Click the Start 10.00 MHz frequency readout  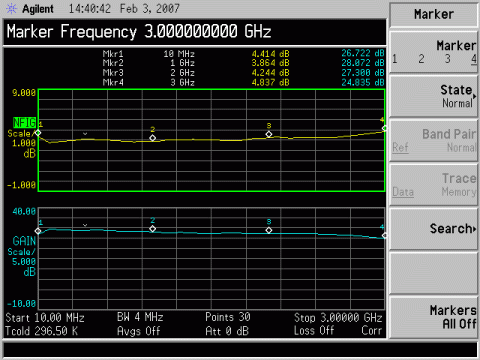pos(45,318)
